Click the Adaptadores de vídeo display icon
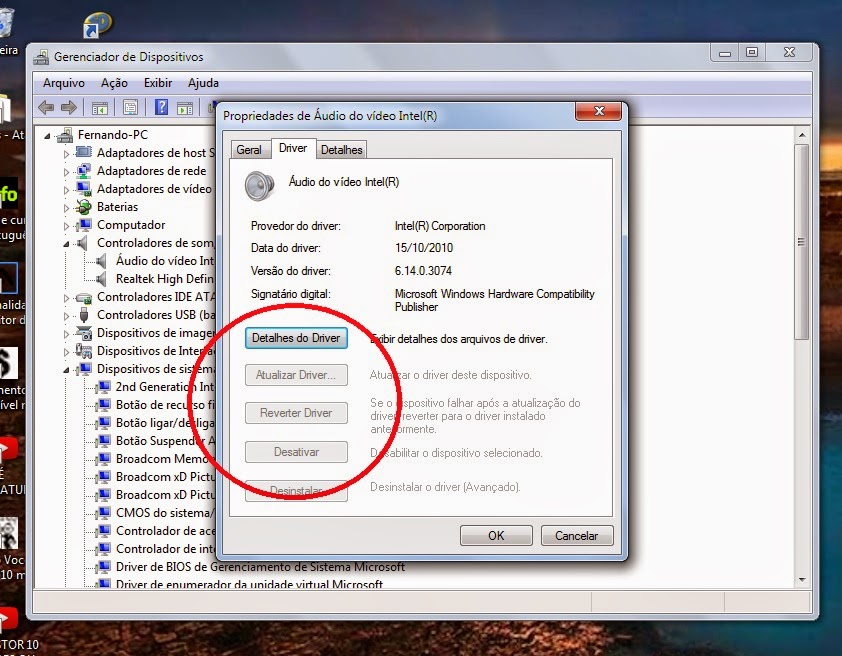842x656 pixels. pyautogui.click(x=83, y=188)
